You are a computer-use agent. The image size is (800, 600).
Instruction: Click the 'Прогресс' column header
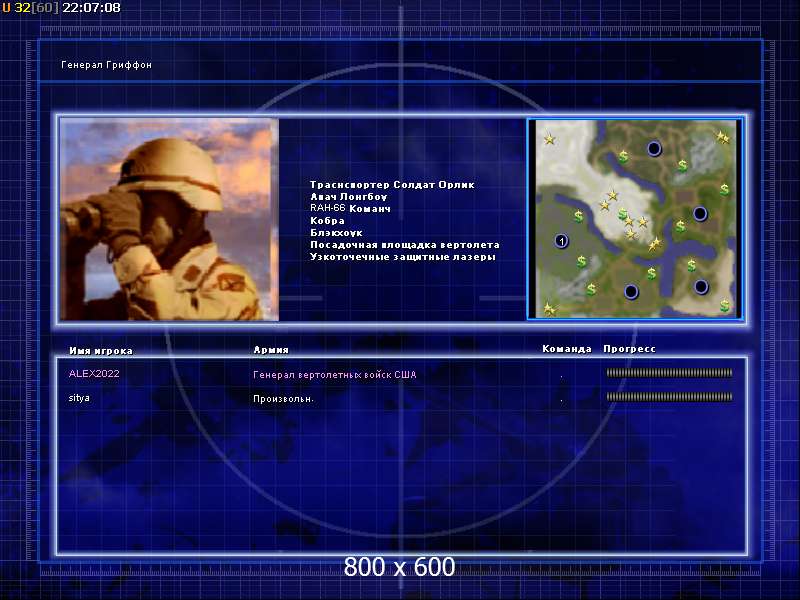click(629, 348)
